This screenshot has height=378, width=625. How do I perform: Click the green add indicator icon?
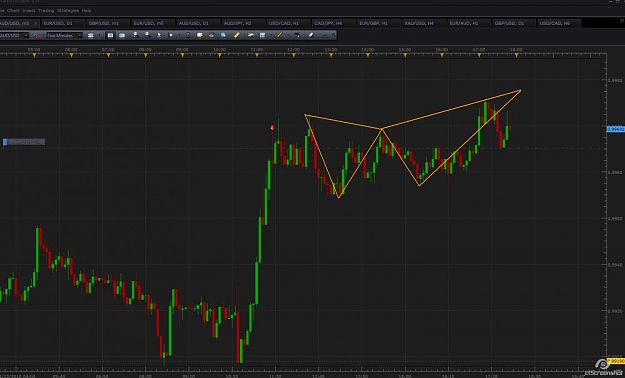[188, 35]
